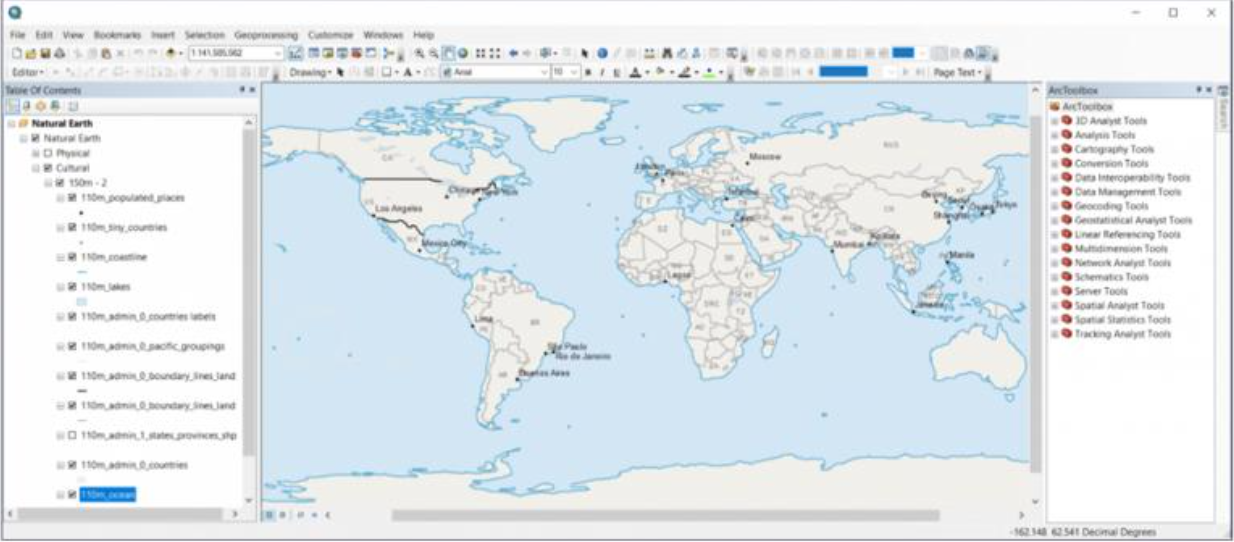1234x542 pixels.
Task: Collapse the Cultural group layer
Action: point(35,168)
